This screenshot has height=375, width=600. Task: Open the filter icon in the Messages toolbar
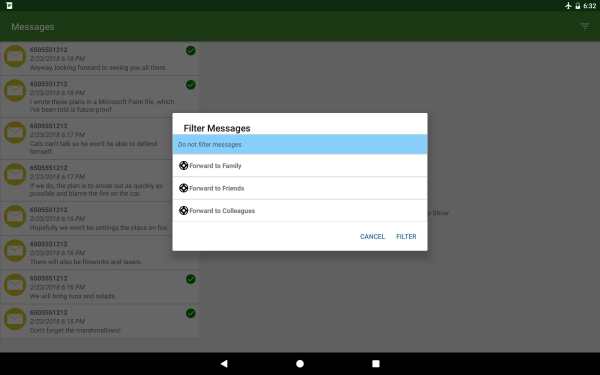585,26
